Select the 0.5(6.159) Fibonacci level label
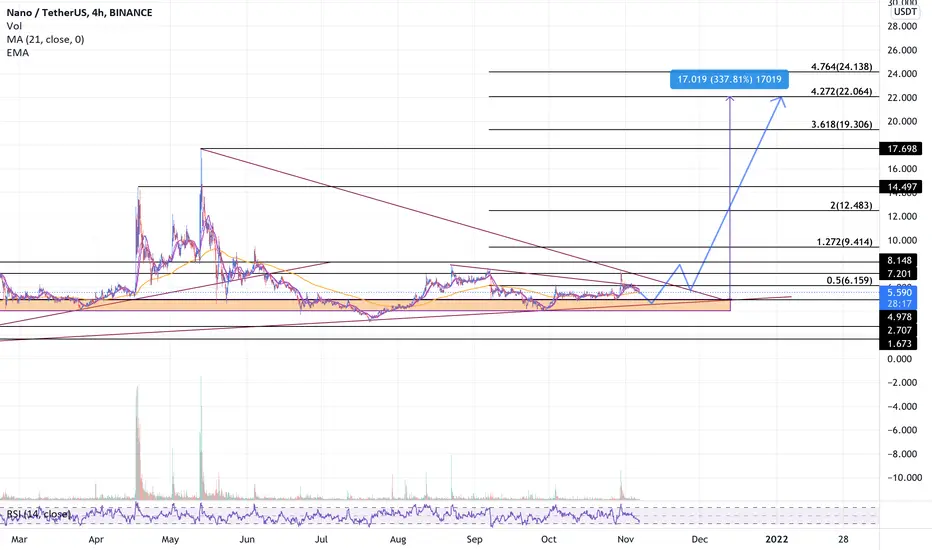The height and width of the screenshot is (550, 932). 849,280
